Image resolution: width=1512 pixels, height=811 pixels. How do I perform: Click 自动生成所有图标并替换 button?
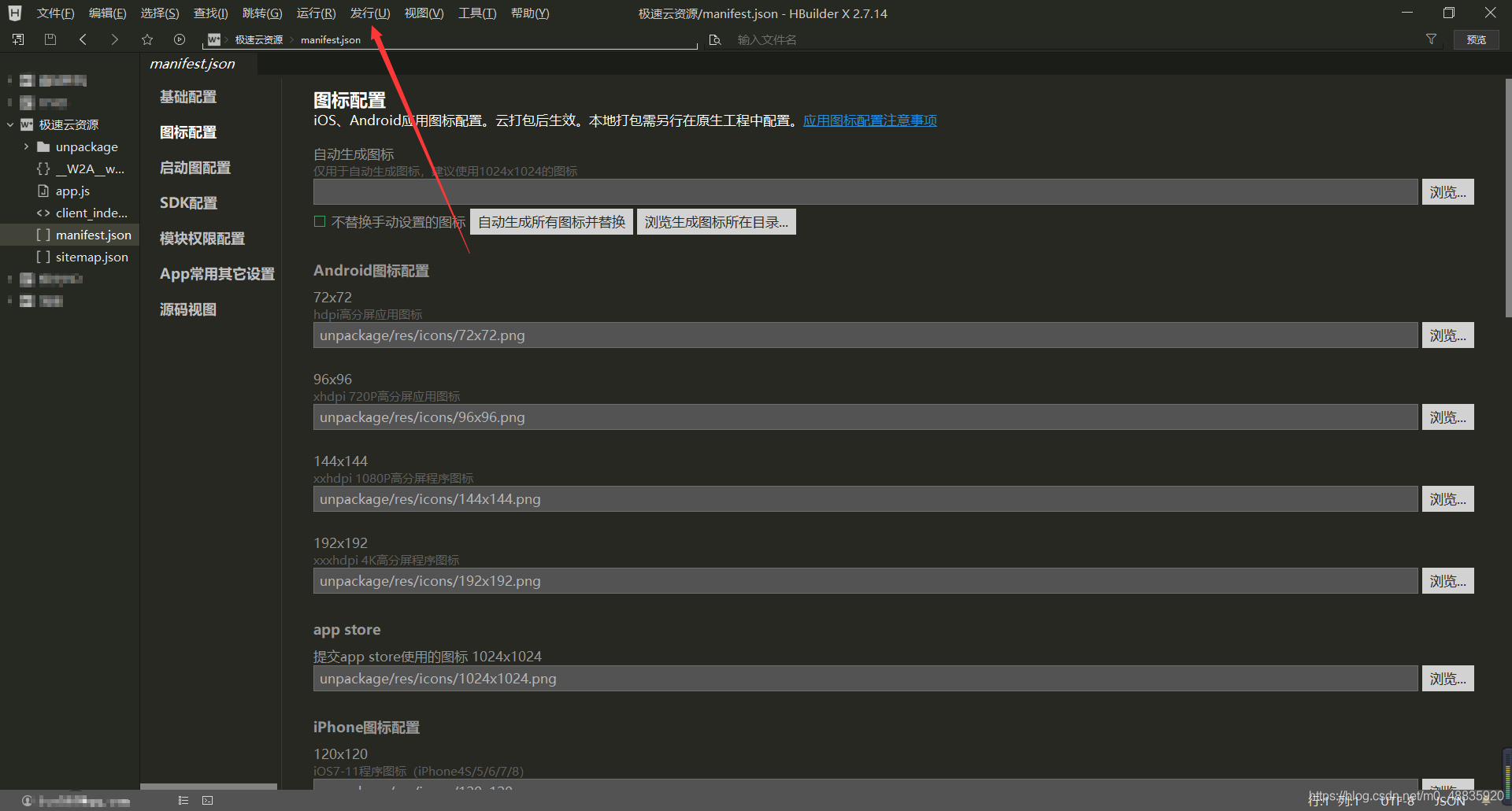pyautogui.click(x=551, y=222)
